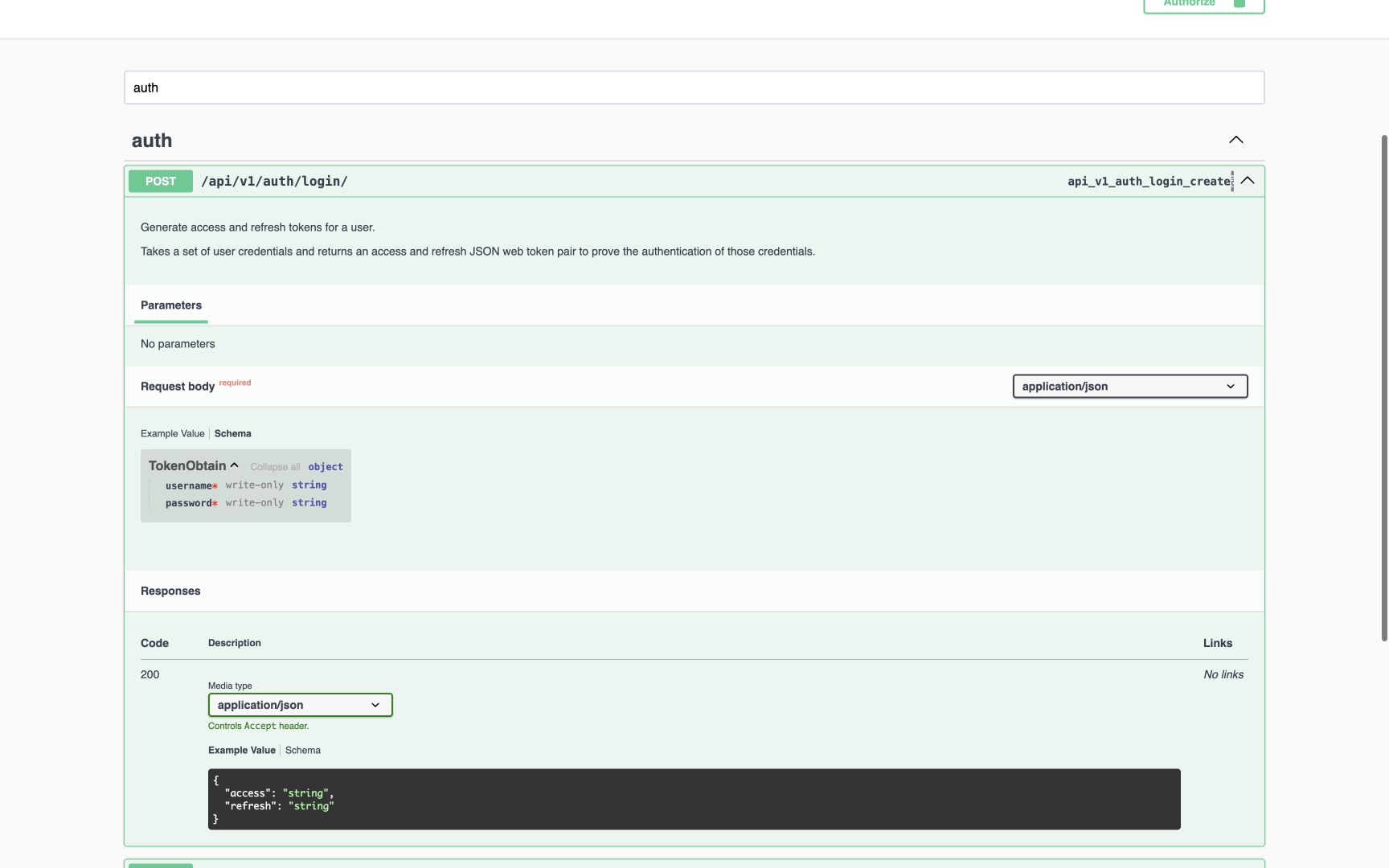Click the username property name

tap(189, 485)
